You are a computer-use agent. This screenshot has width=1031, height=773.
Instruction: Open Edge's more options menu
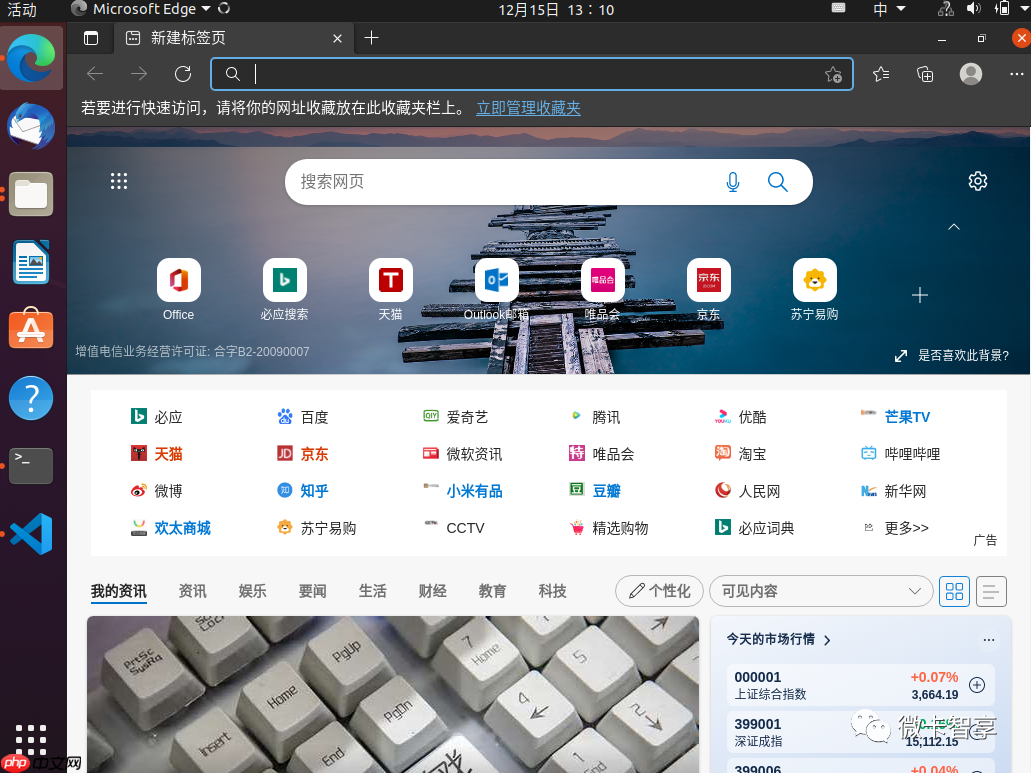click(x=1016, y=74)
